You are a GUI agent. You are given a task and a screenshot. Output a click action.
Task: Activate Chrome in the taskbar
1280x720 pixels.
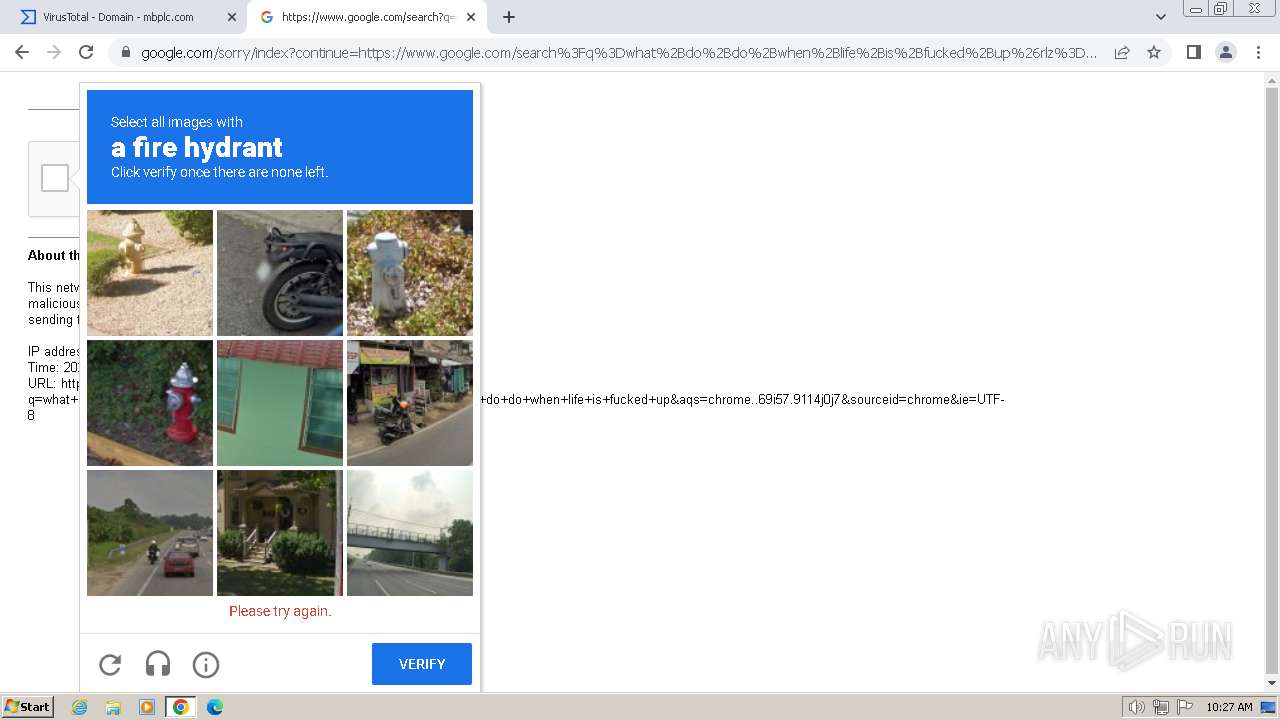pos(181,707)
